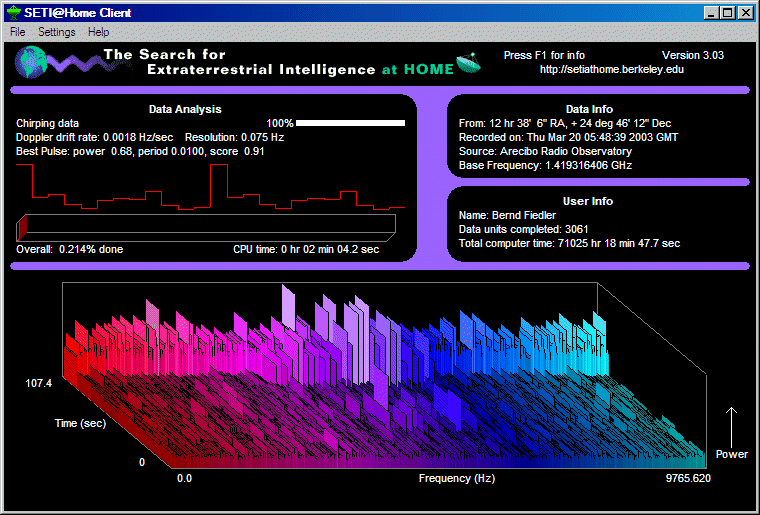Click the '9765.620' frequency axis value
This screenshot has width=760, height=515.
pyautogui.click(x=688, y=479)
